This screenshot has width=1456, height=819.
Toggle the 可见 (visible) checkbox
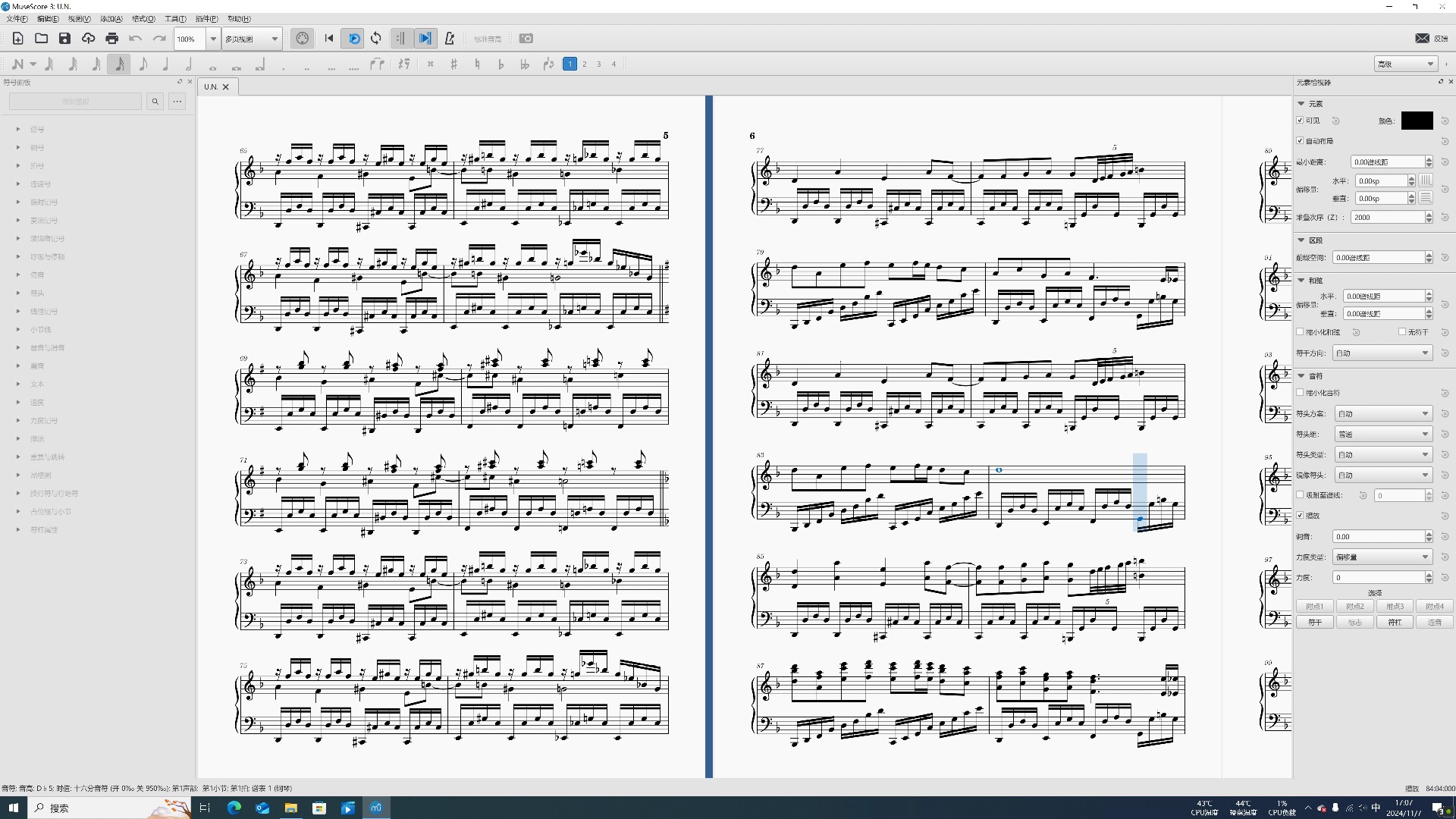coord(1300,121)
